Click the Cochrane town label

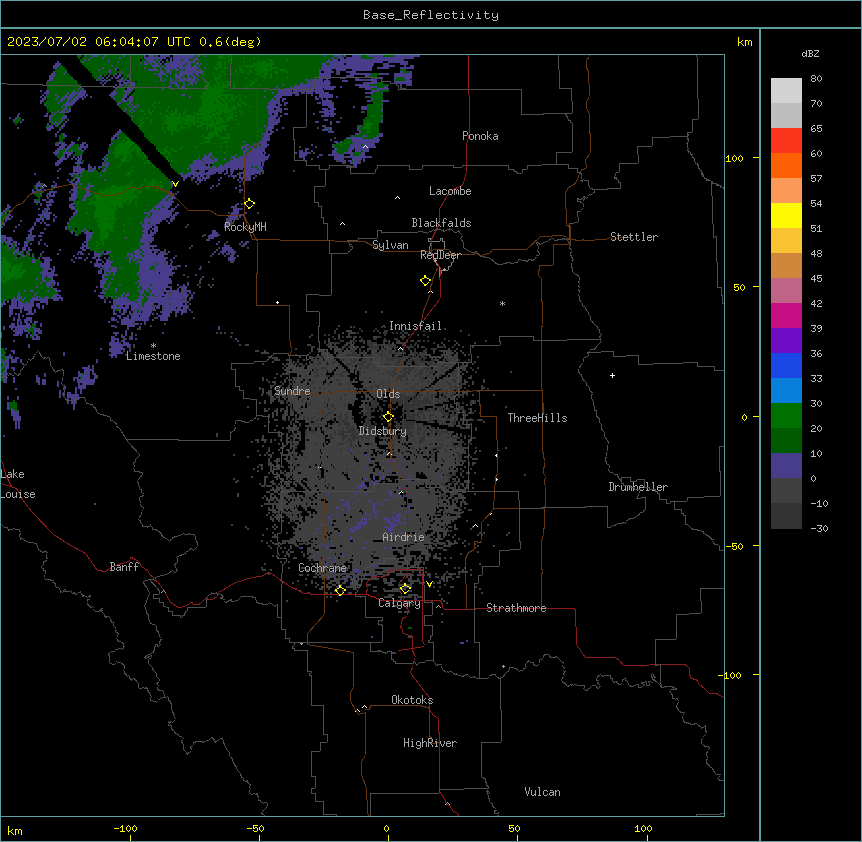click(x=322, y=568)
